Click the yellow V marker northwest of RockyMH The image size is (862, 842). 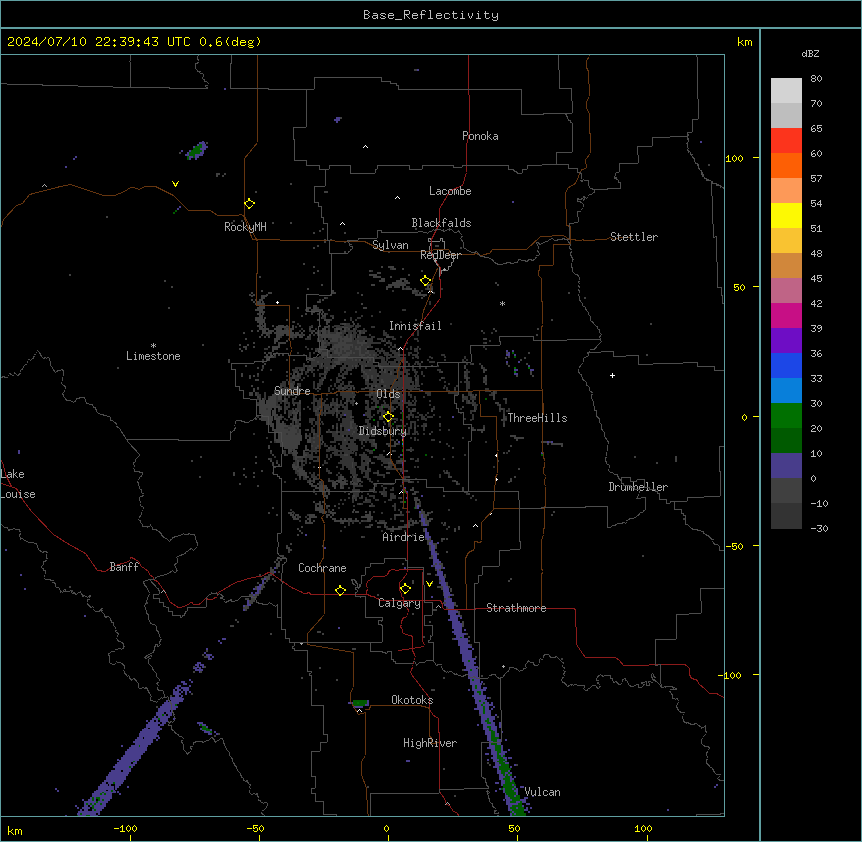(175, 184)
